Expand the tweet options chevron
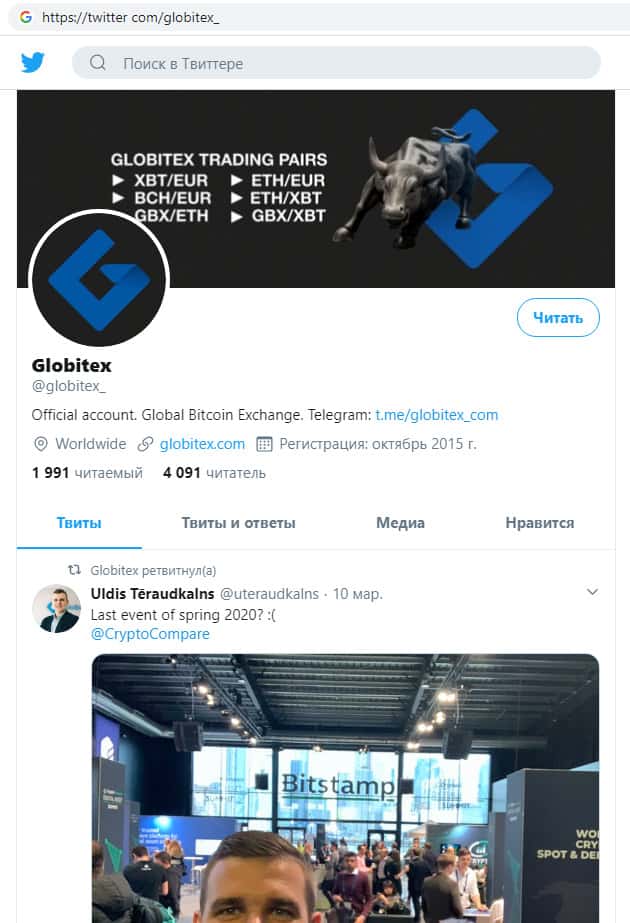 click(592, 592)
